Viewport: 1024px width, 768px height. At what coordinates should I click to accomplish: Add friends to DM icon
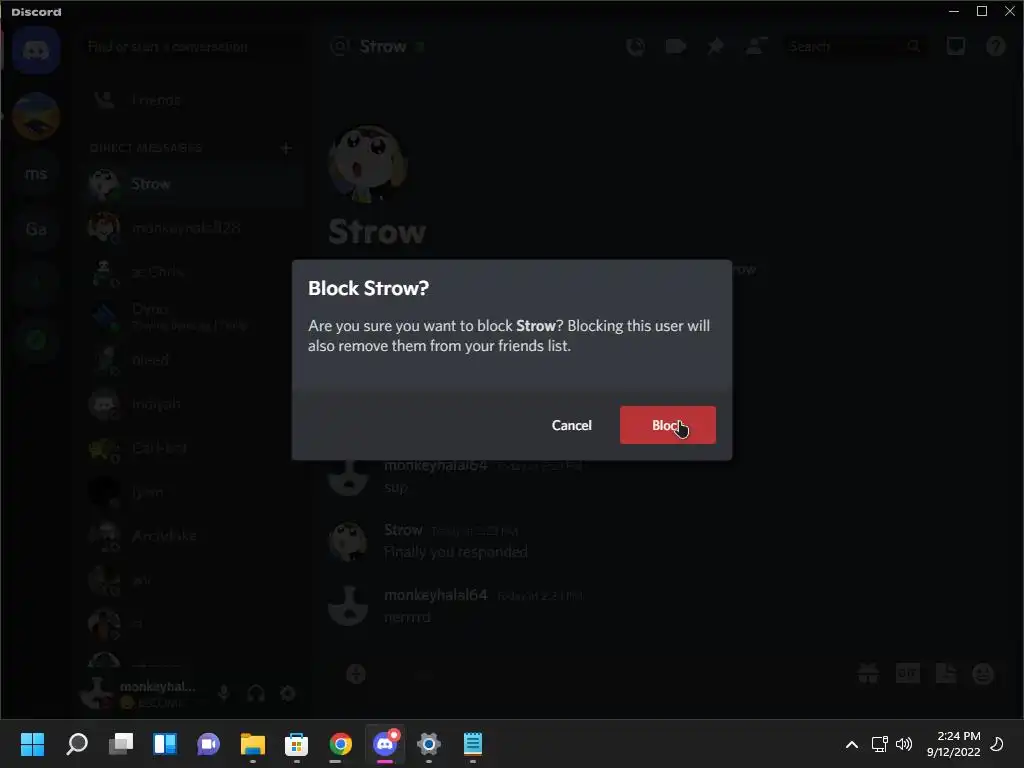[756, 46]
